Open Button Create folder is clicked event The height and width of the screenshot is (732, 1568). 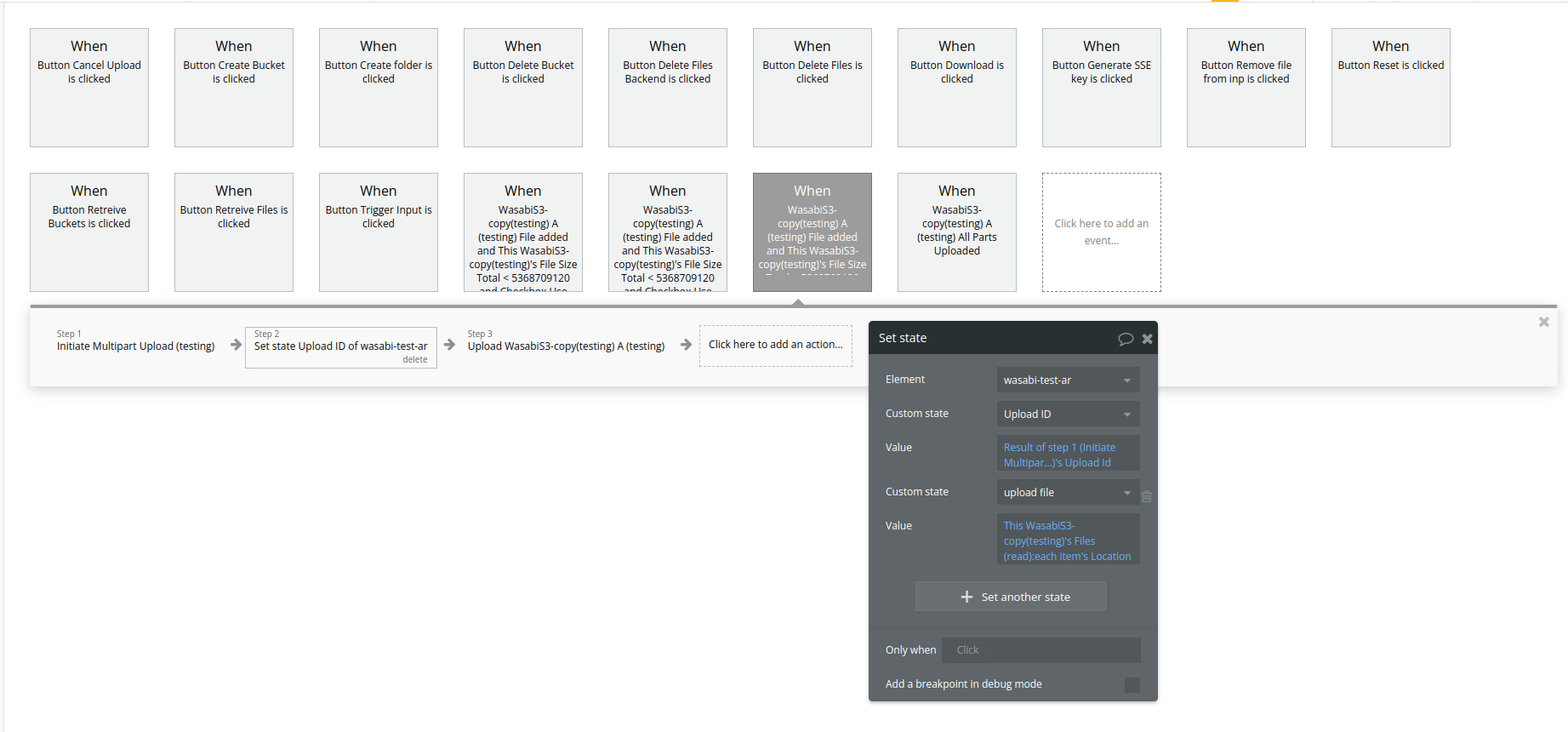pos(379,88)
